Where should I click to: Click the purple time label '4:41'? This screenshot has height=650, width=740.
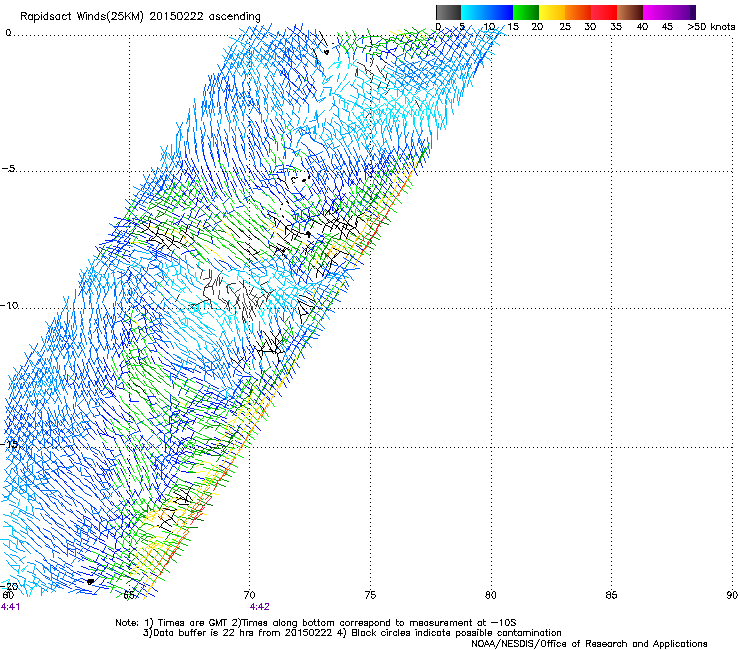coord(10,607)
